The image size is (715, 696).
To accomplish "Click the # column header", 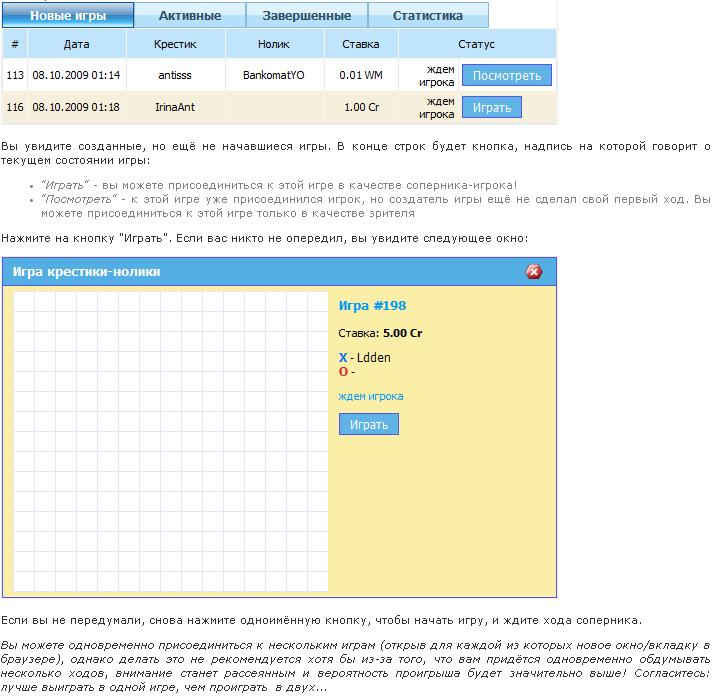I will point(15,44).
